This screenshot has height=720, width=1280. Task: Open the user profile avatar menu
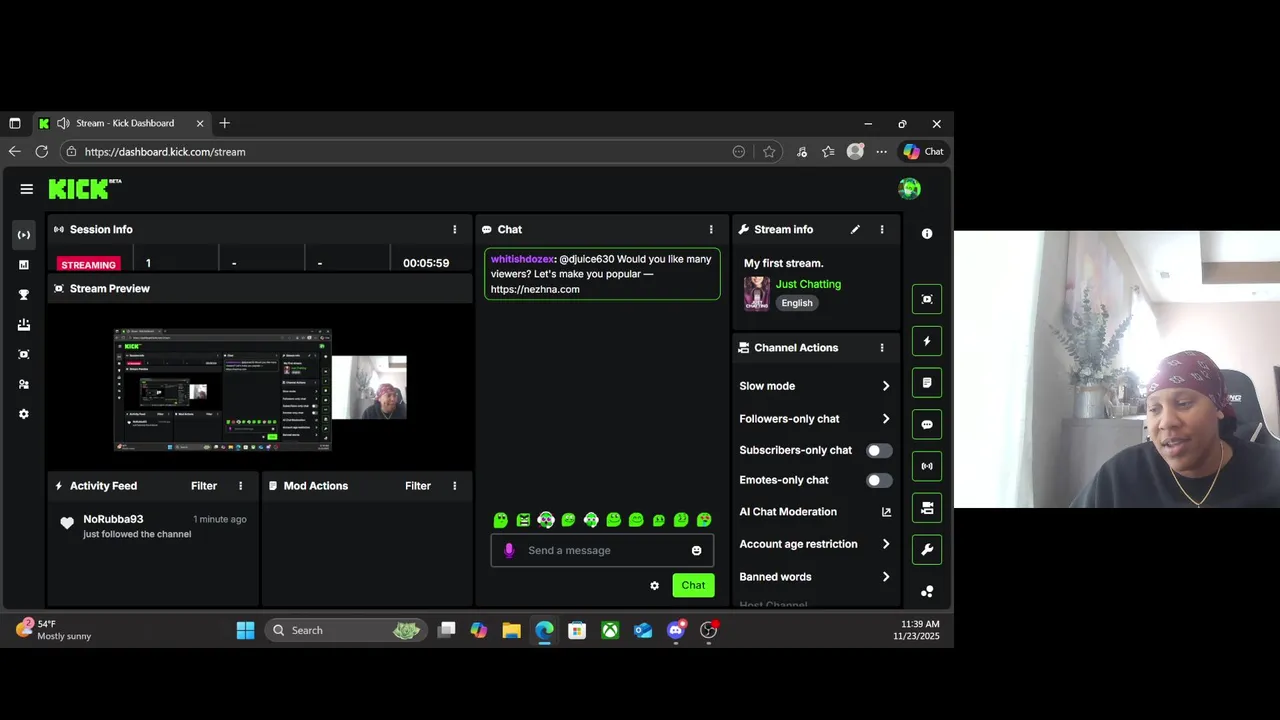click(x=909, y=188)
